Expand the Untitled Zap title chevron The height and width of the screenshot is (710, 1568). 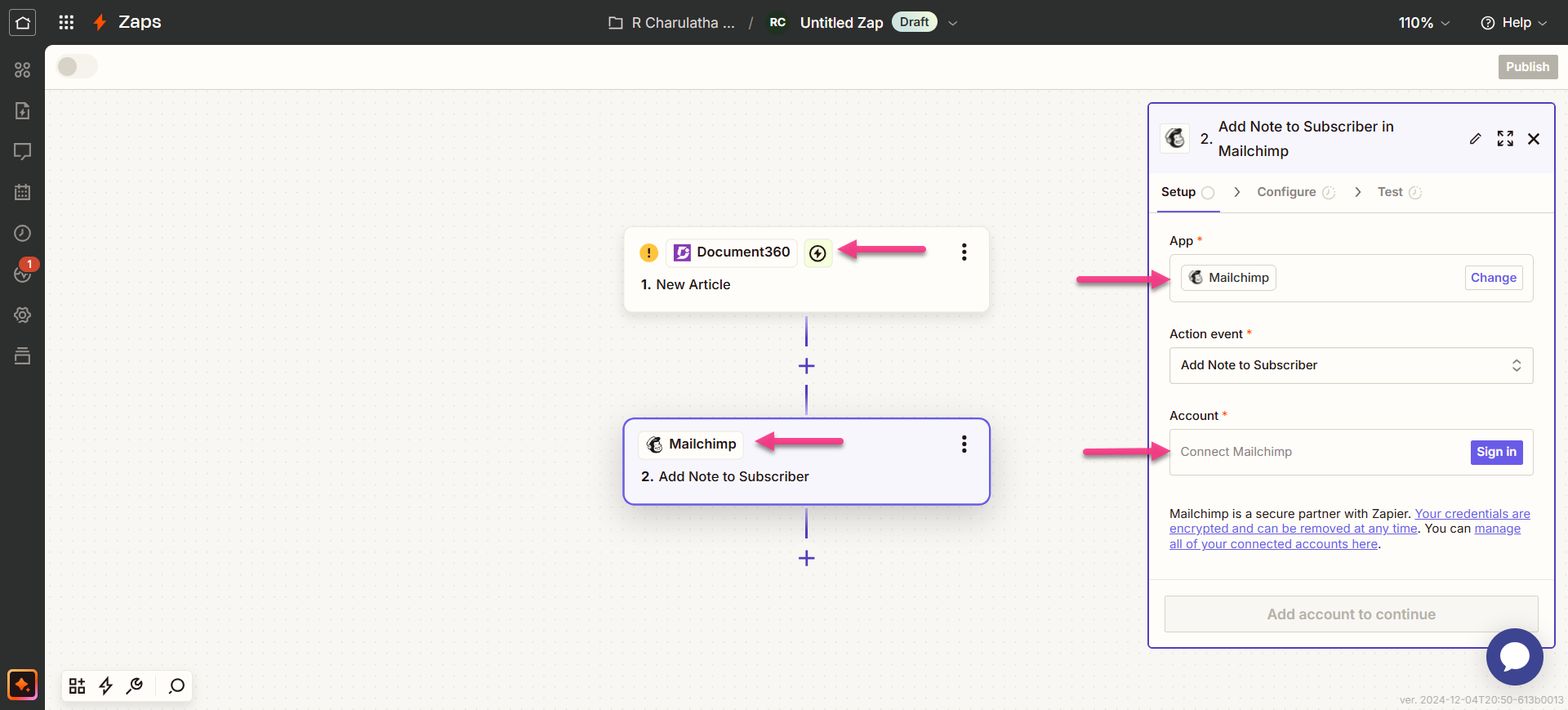click(952, 23)
